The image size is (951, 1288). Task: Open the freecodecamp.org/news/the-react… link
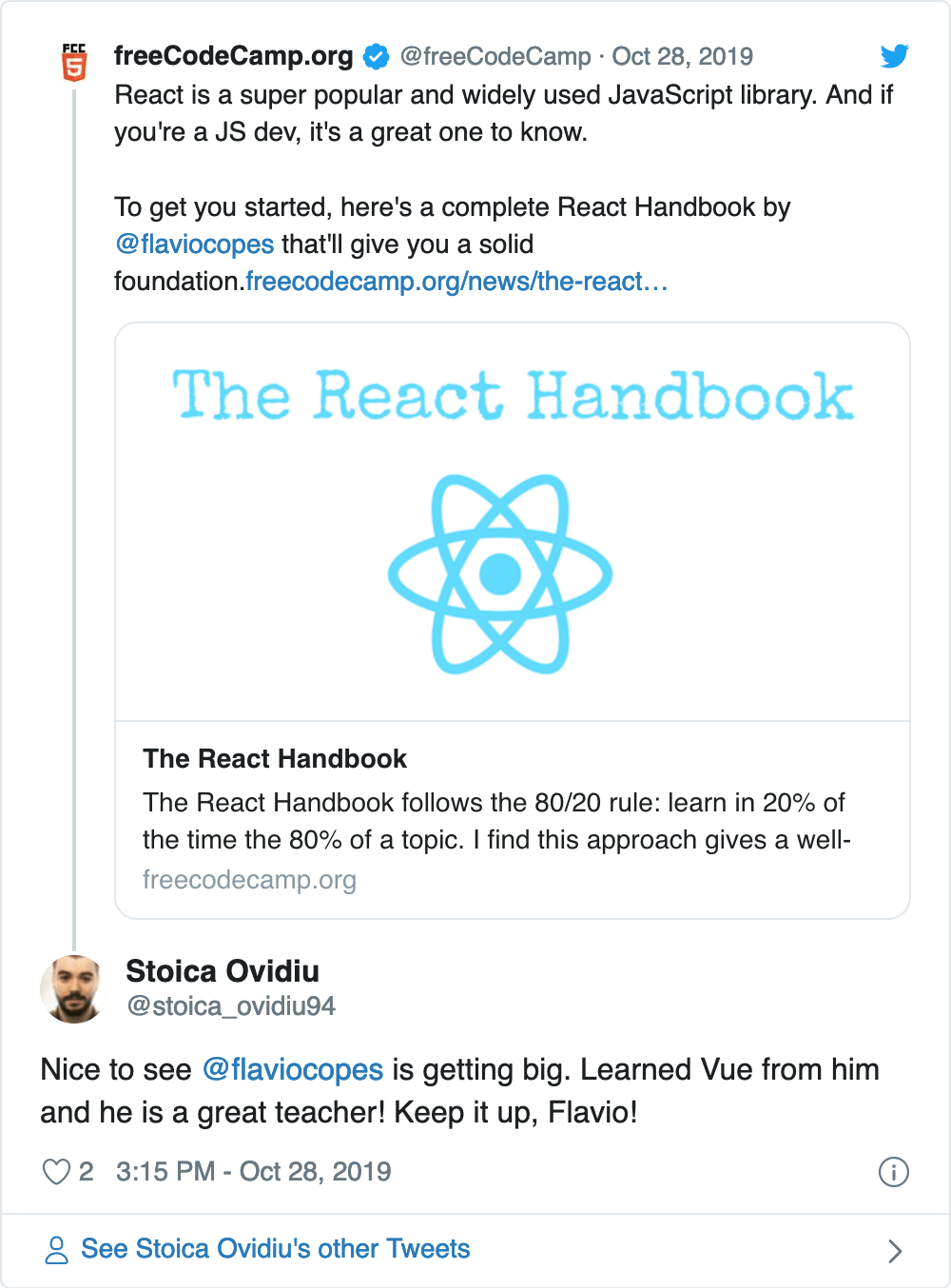pos(456,282)
